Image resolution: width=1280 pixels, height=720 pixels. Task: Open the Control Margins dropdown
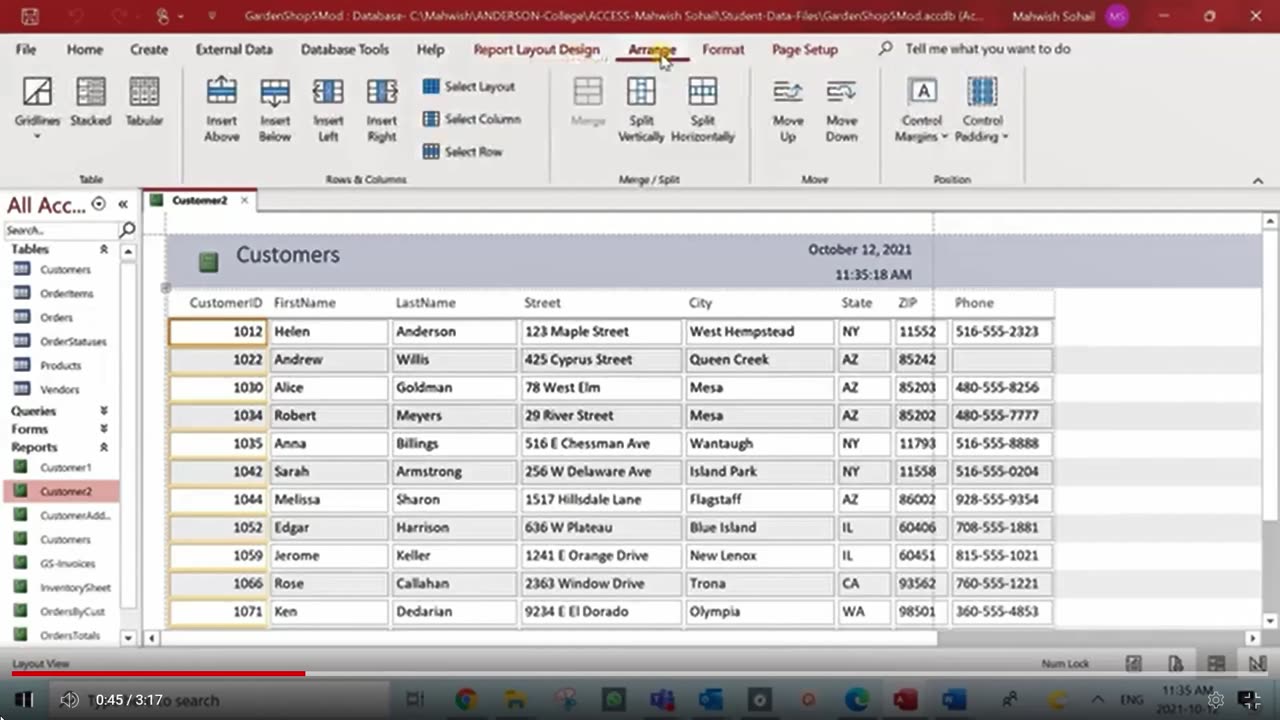[x=922, y=109]
